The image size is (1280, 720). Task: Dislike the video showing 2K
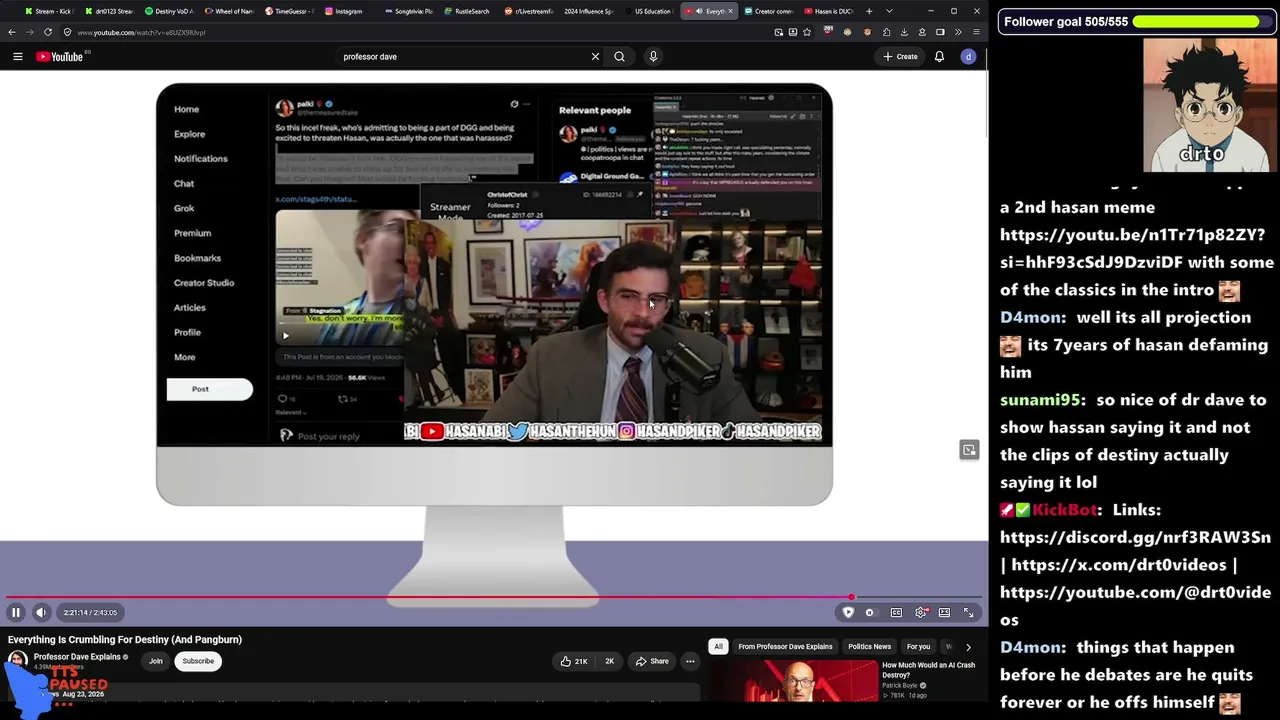(x=609, y=661)
